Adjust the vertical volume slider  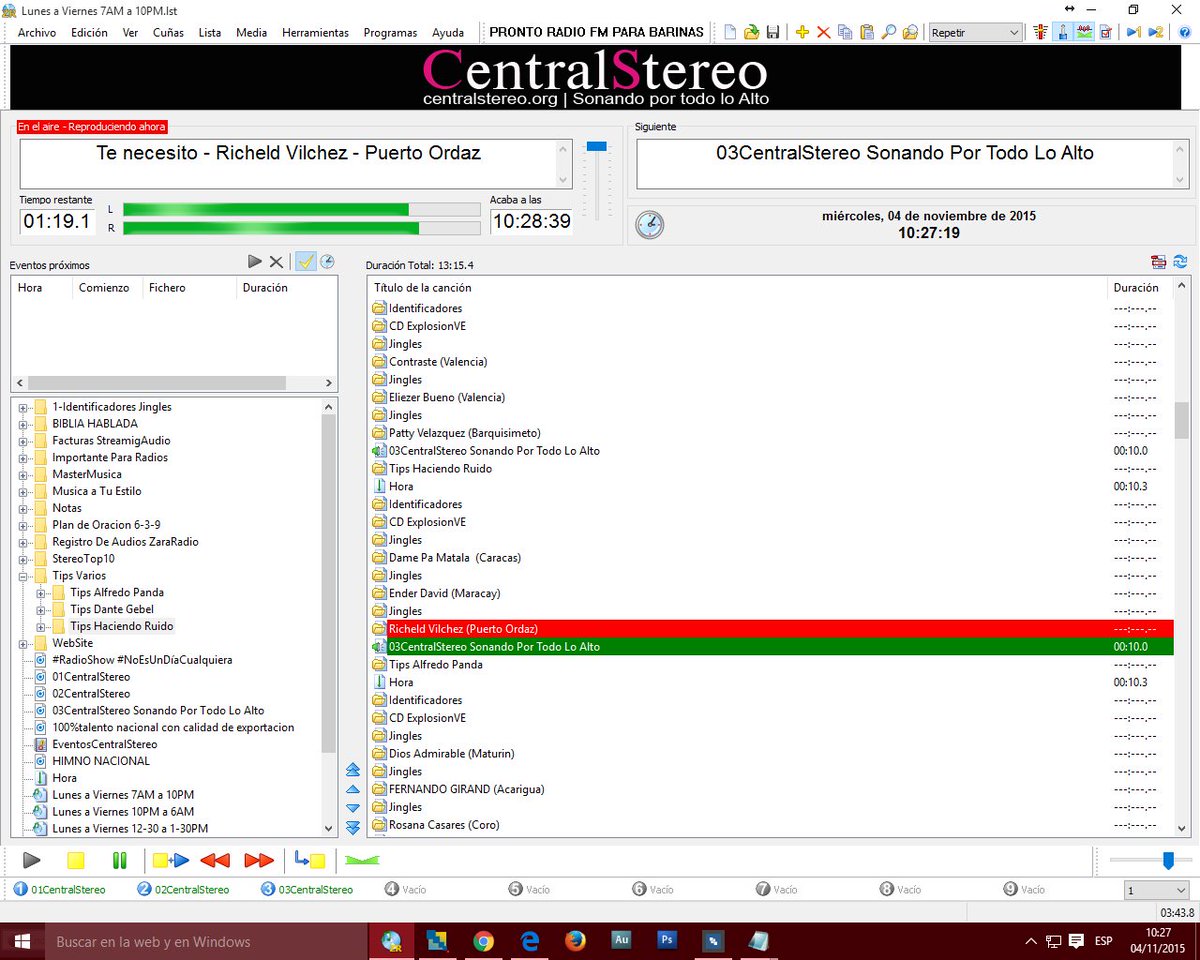coord(597,147)
